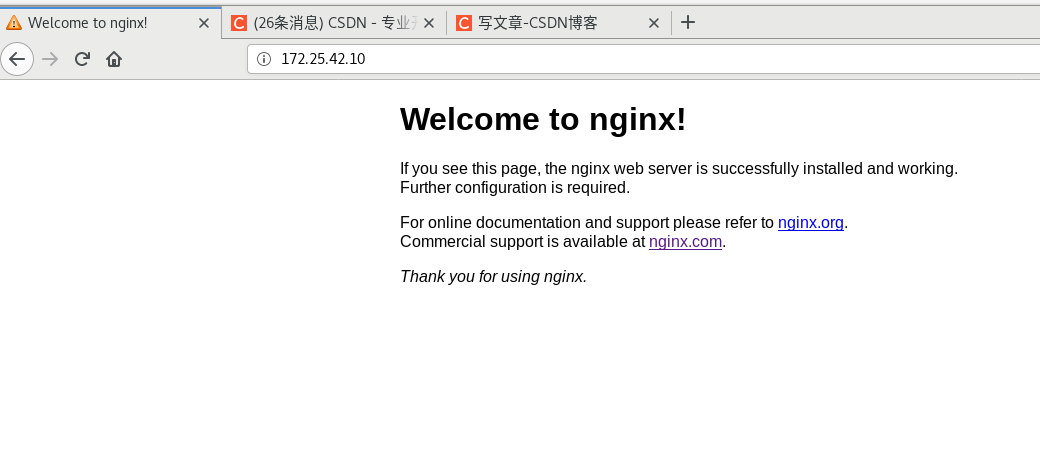Open a new tab with plus button
1040x457 pixels.
tap(688, 23)
